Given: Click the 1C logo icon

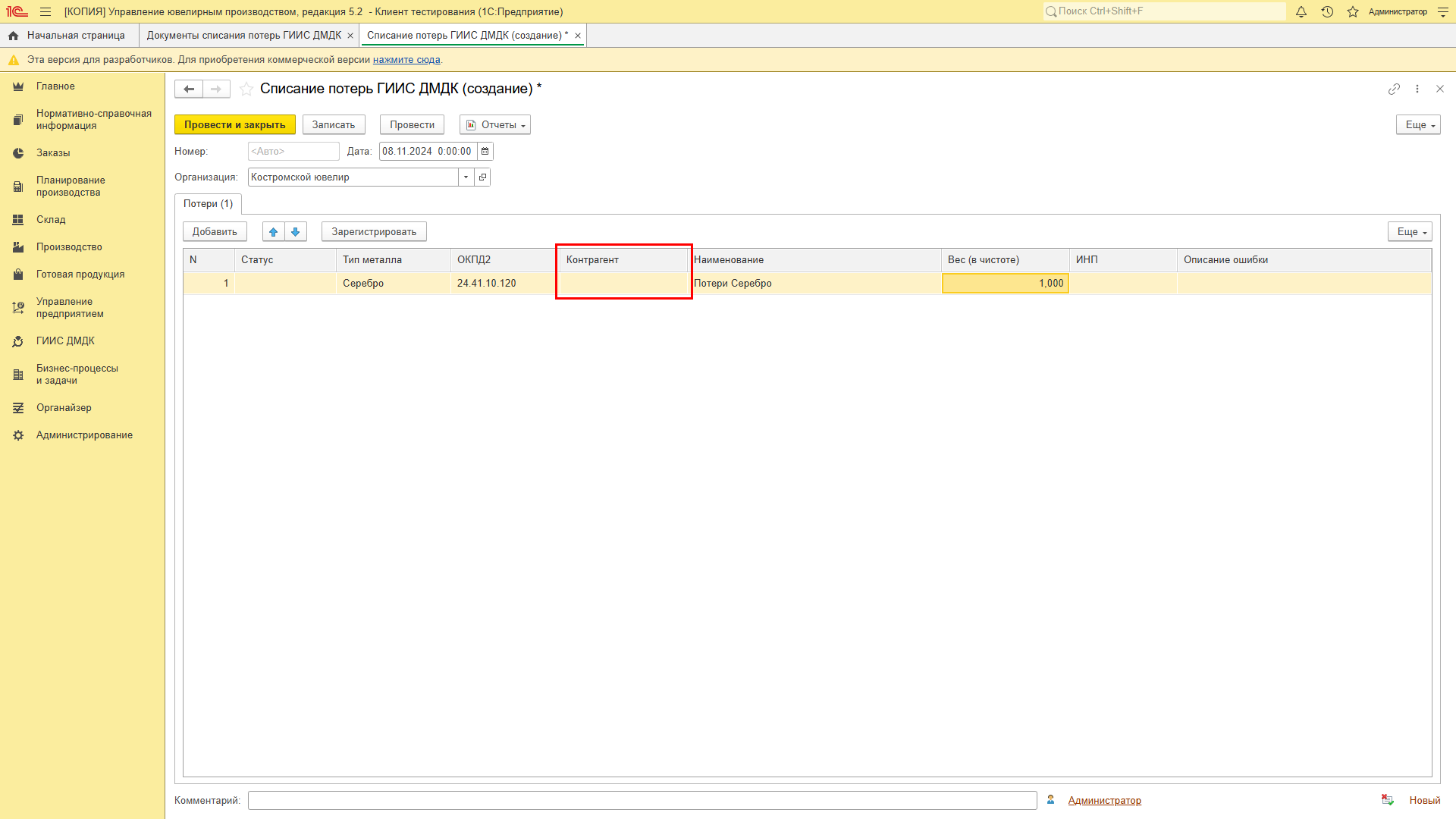Looking at the screenshot, I should pos(17,11).
